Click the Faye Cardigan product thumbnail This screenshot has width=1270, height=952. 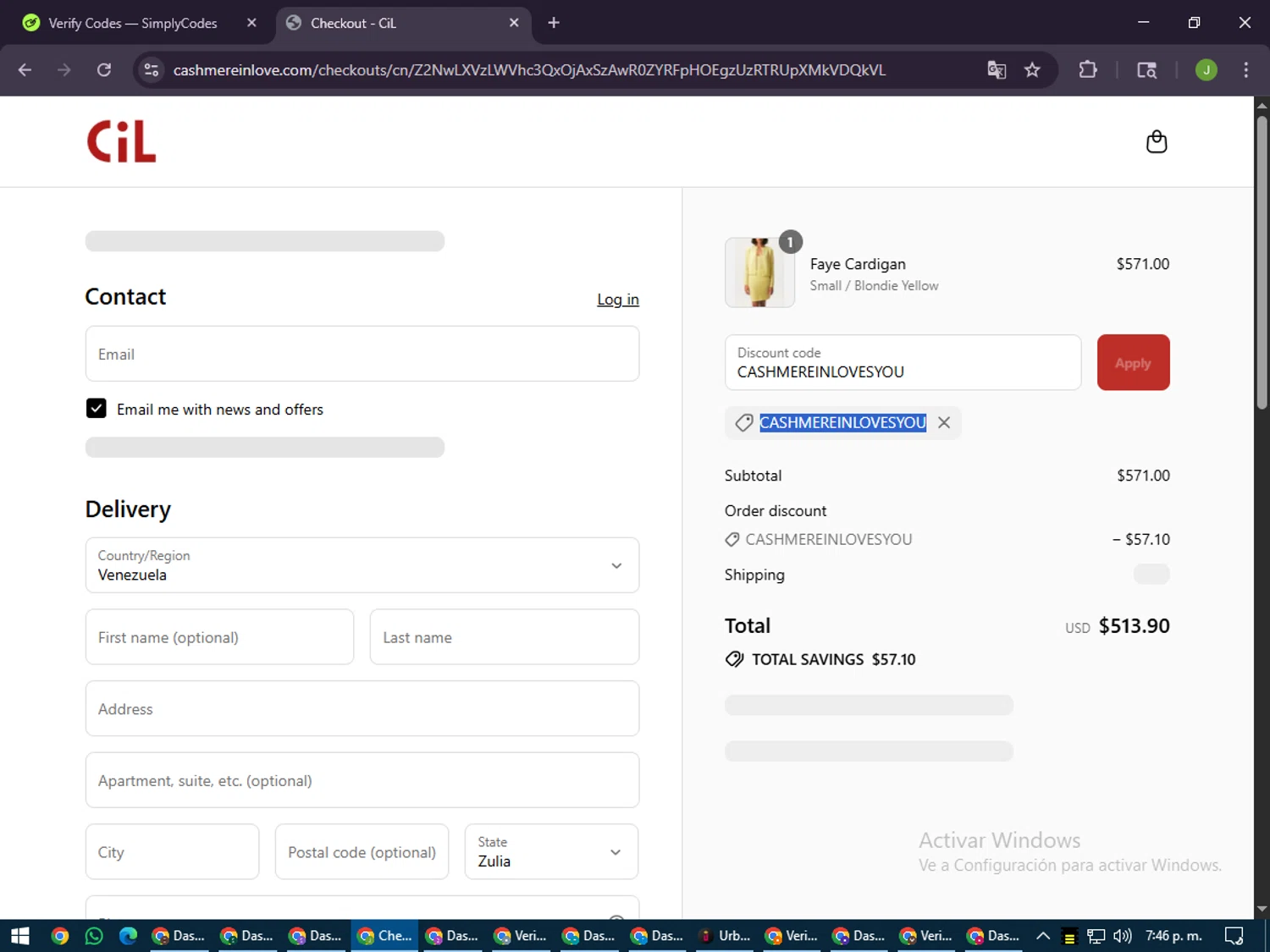(759, 272)
